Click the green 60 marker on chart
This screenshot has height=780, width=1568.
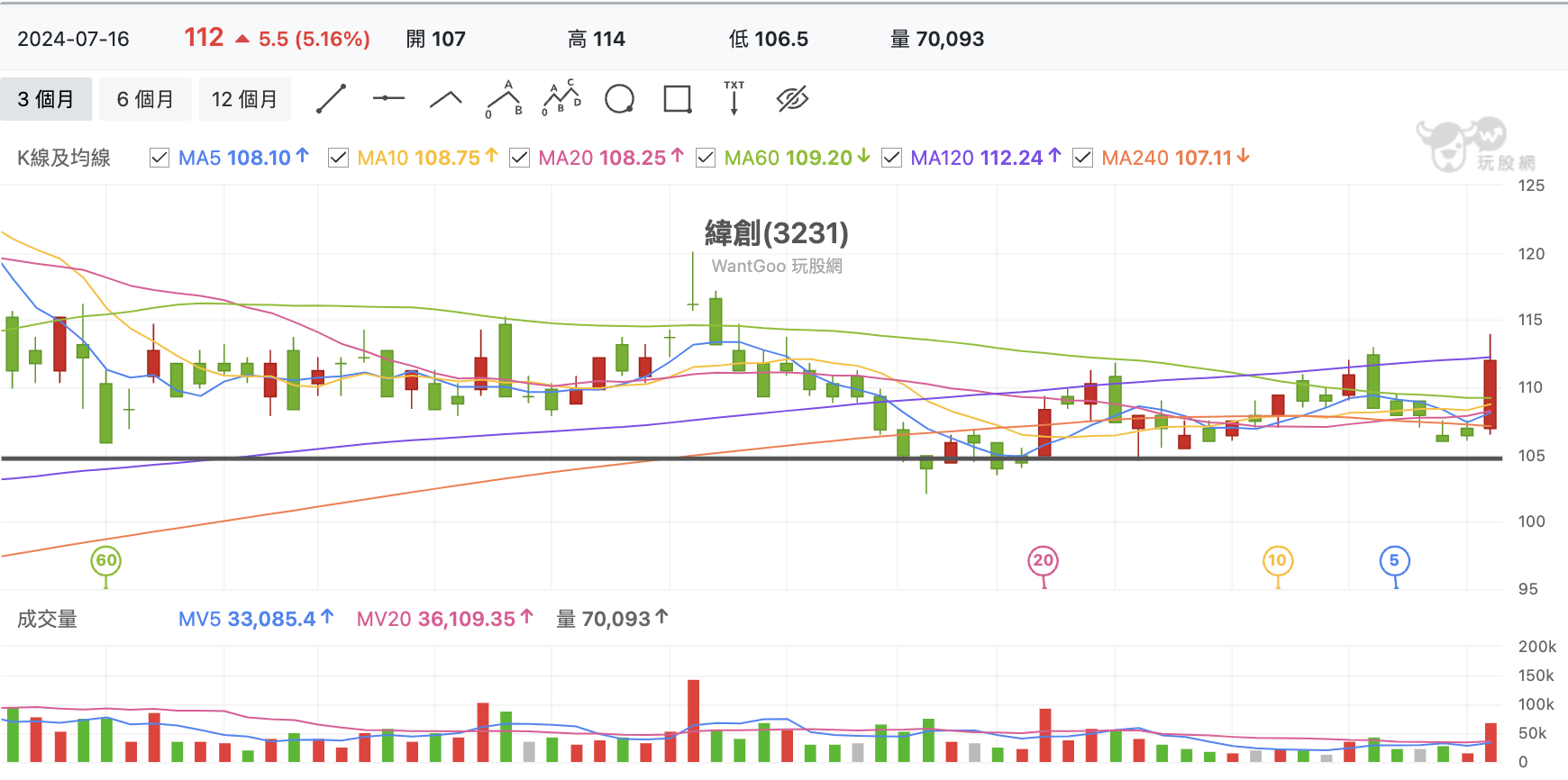click(106, 560)
